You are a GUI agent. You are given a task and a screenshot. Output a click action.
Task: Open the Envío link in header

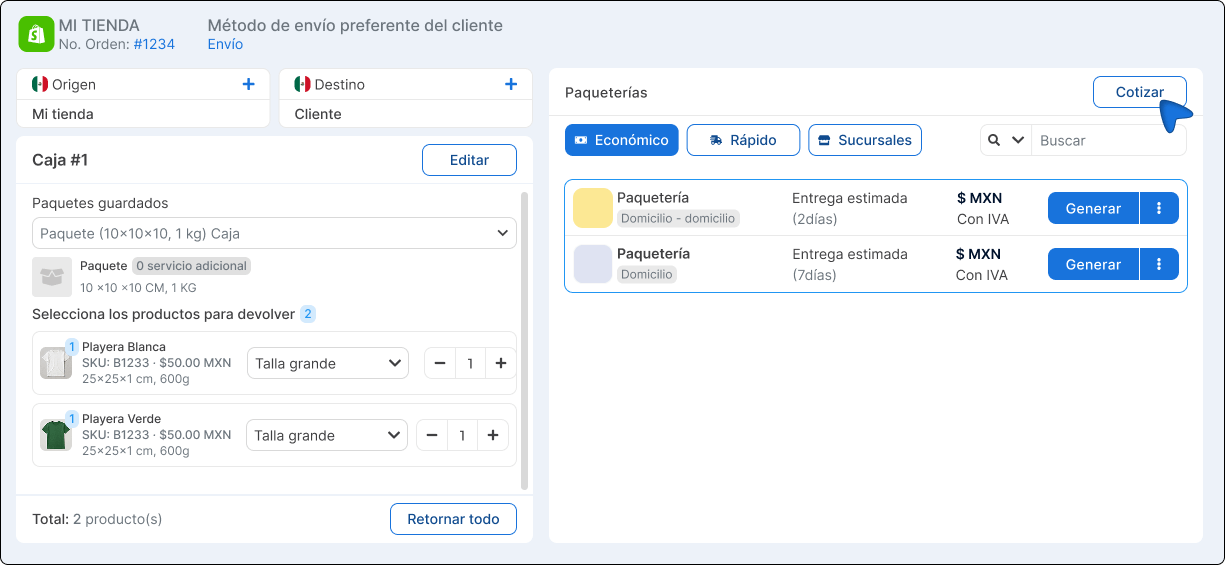click(225, 44)
